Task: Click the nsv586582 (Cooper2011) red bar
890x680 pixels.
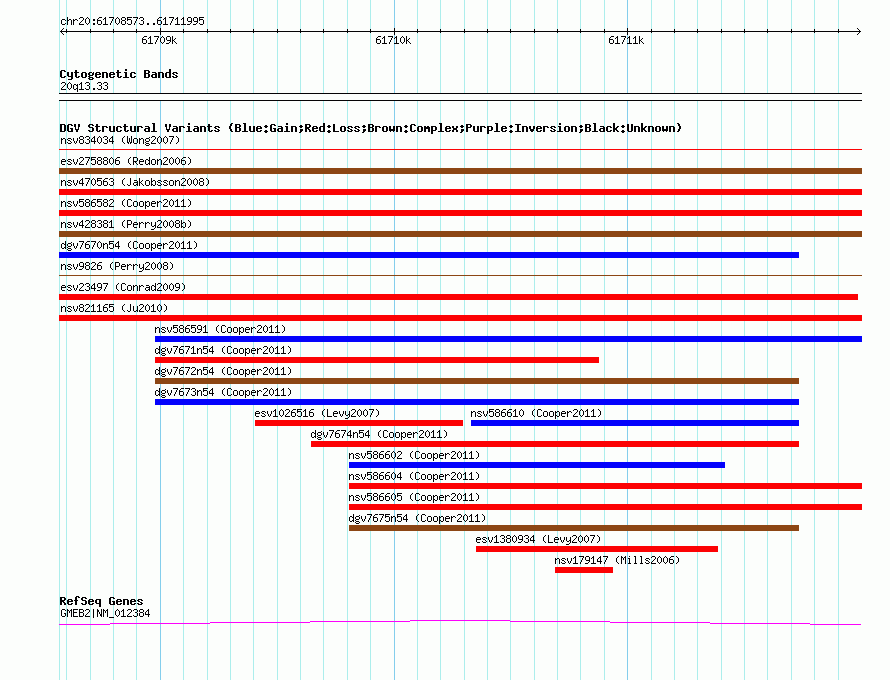Action: coord(460,213)
